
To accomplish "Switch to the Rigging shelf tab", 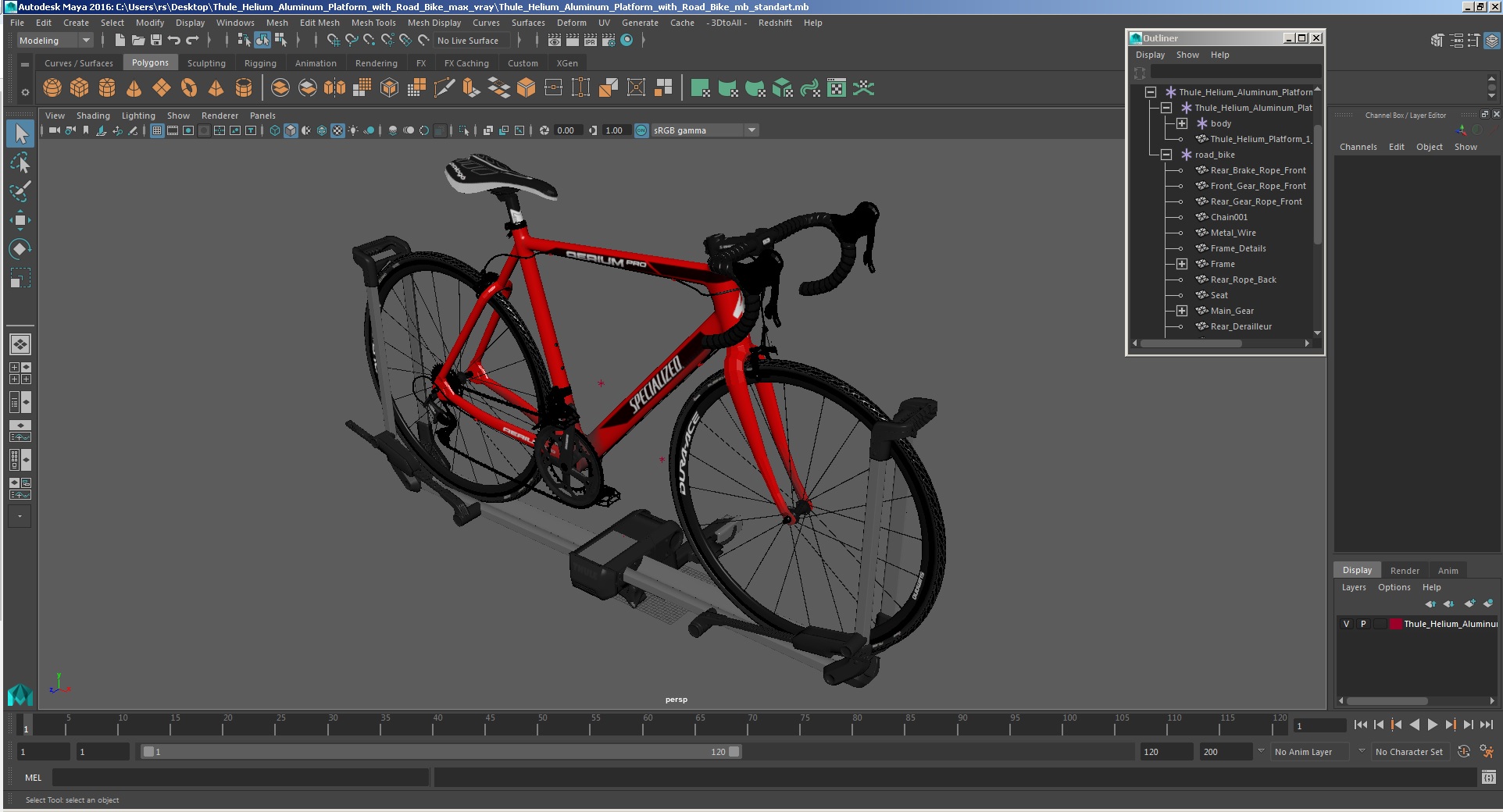I will 260,63.
